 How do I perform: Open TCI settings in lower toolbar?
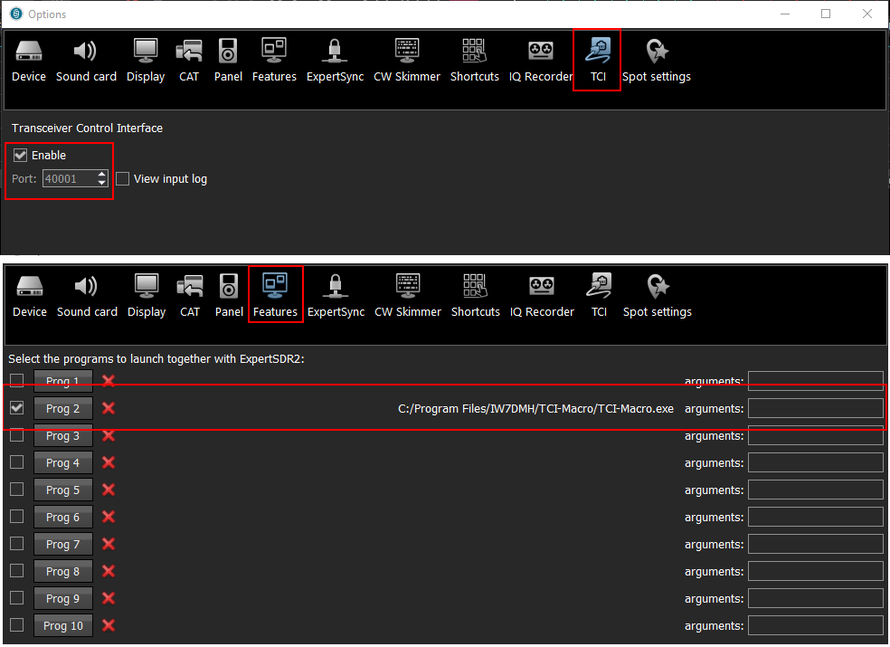pyautogui.click(x=599, y=296)
